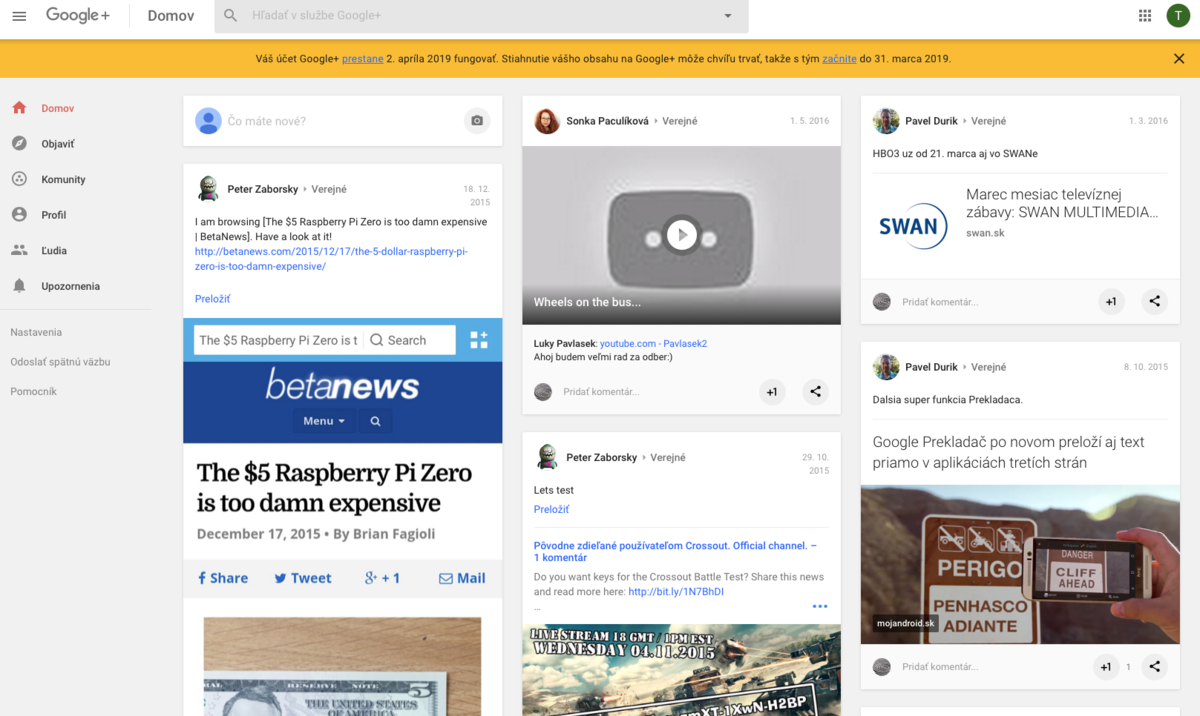
Task: Open the betanews.com article link
Action: tap(330, 259)
